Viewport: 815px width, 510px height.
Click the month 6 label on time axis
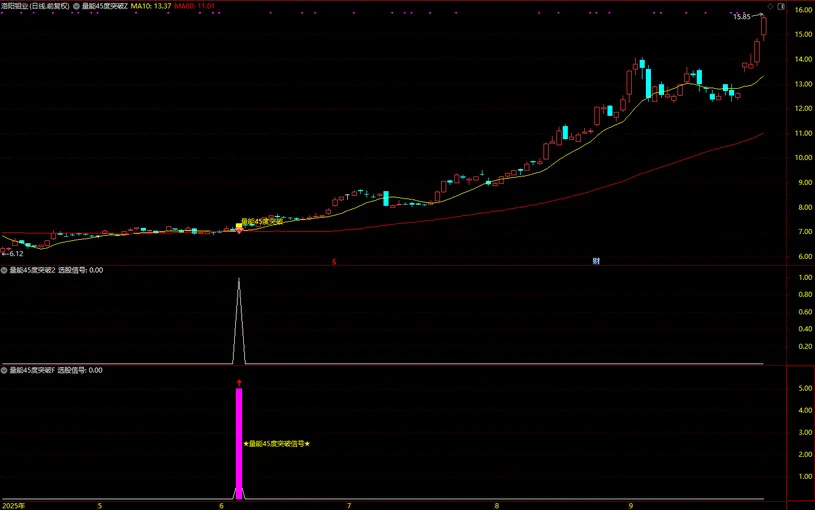tap(221, 505)
